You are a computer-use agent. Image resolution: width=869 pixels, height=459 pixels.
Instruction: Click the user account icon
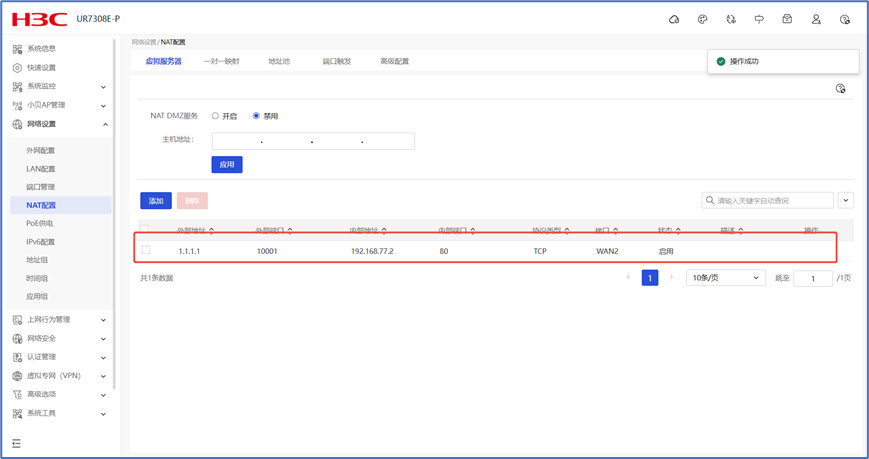pyautogui.click(x=816, y=19)
